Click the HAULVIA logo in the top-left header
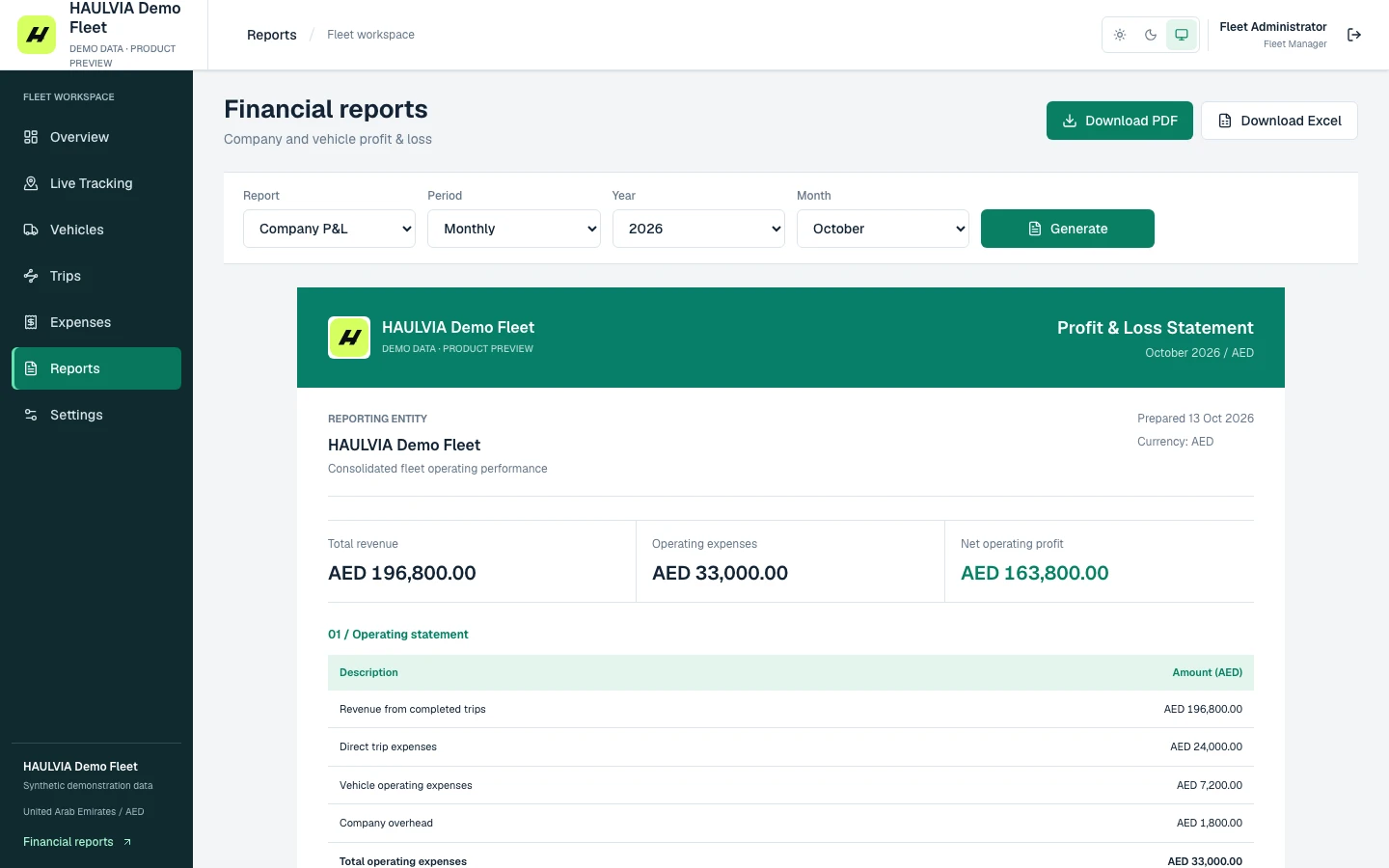1389x868 pixels. (x=37, y=35)
